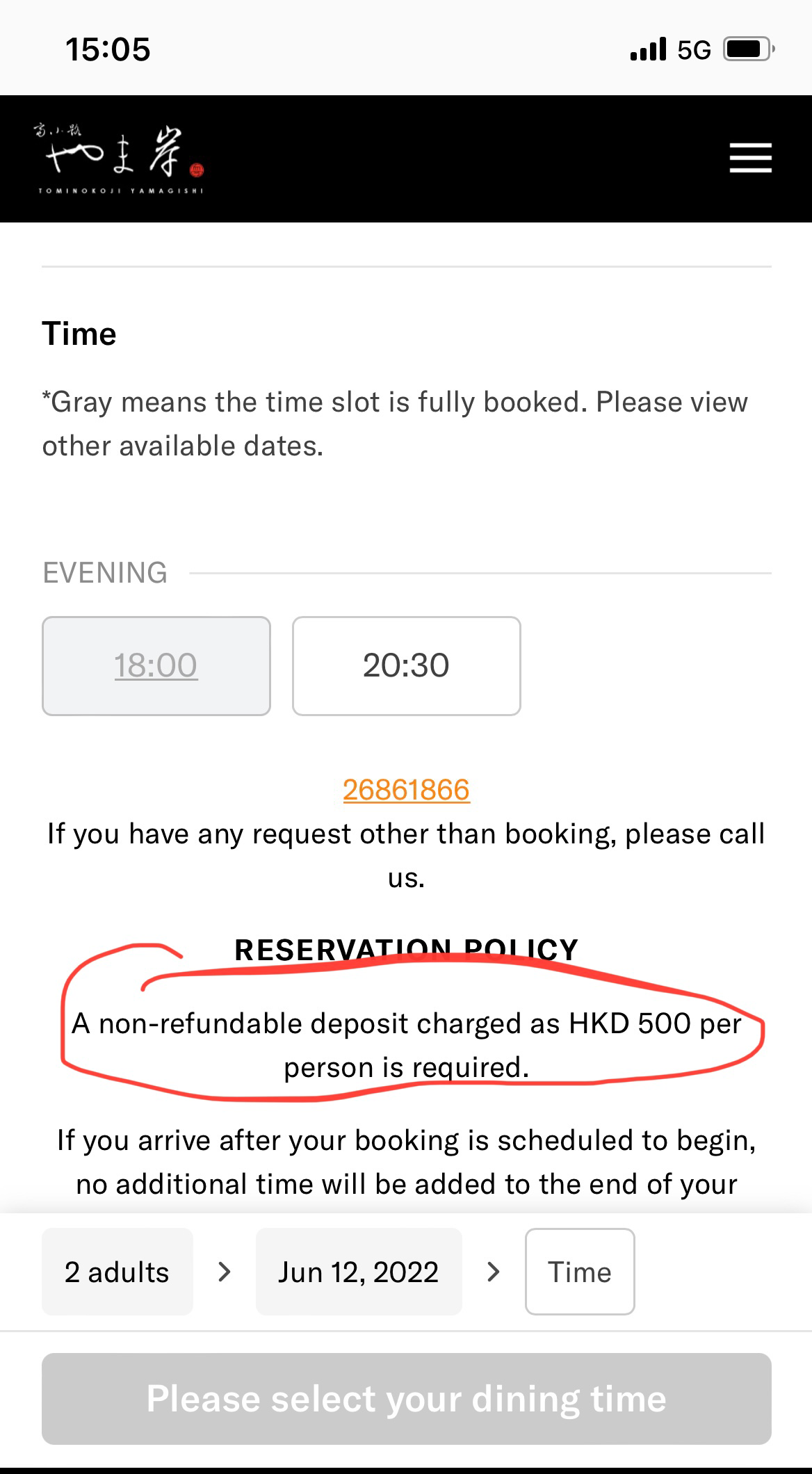Screen dimensions: 812x1474
Task: Open the hamburger menu
Action: (x=750, y=158)
